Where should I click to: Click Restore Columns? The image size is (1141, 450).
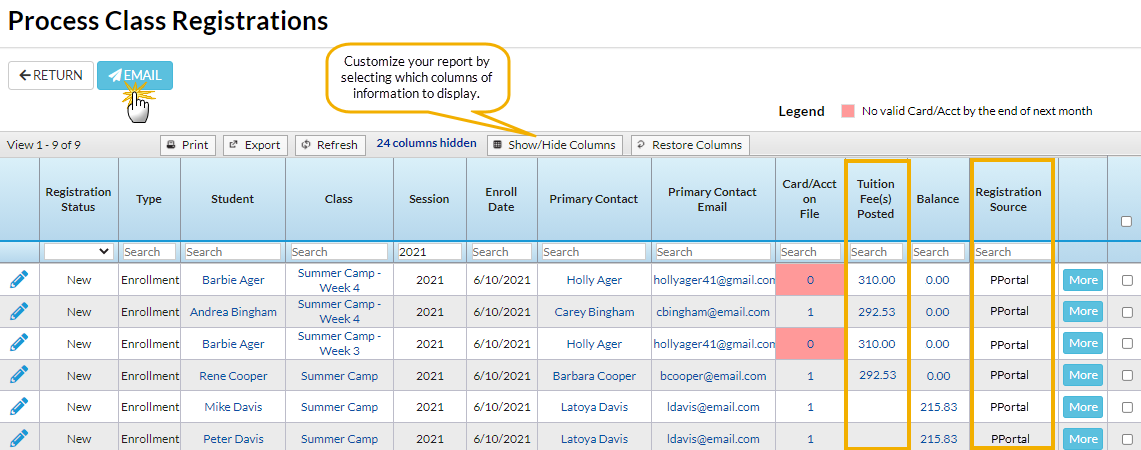point(690,145)
